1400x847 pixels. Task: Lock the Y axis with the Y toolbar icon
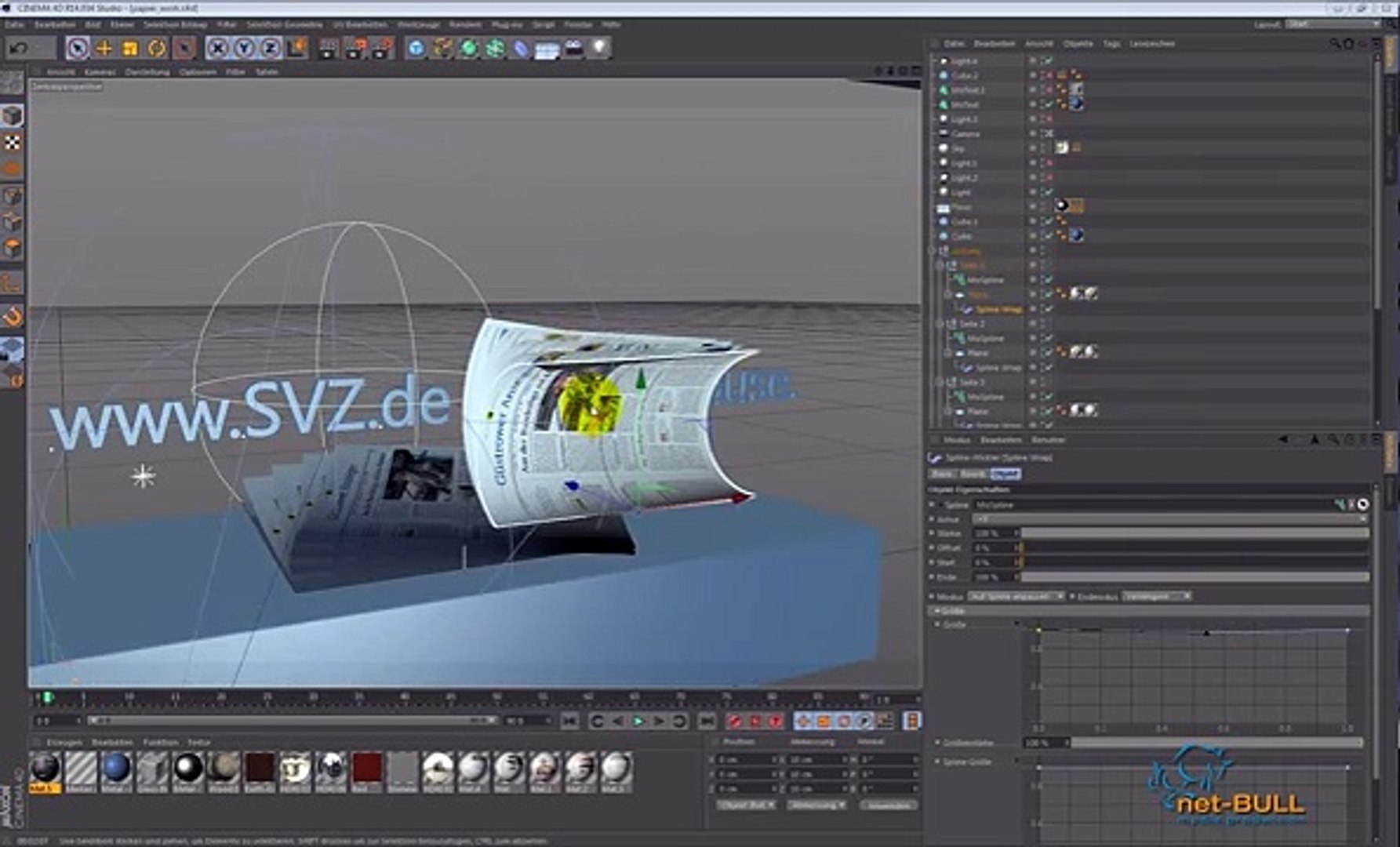243,49
